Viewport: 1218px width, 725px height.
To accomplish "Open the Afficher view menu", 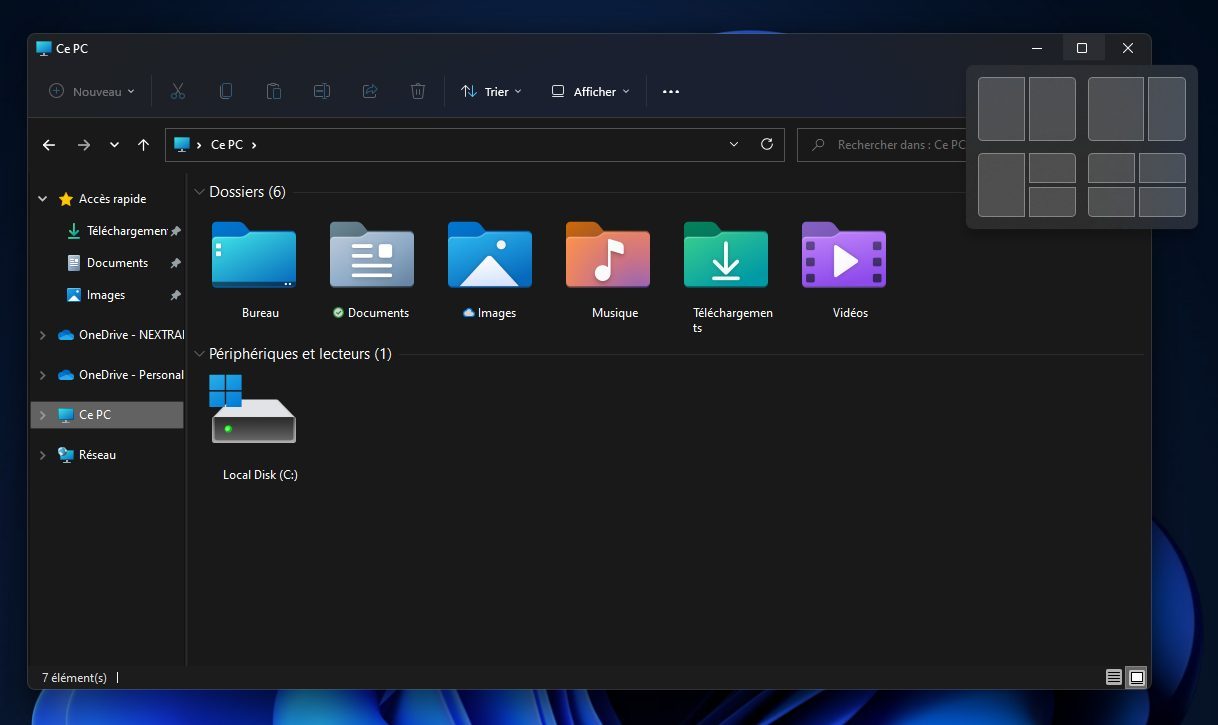I will click(590, 91).
